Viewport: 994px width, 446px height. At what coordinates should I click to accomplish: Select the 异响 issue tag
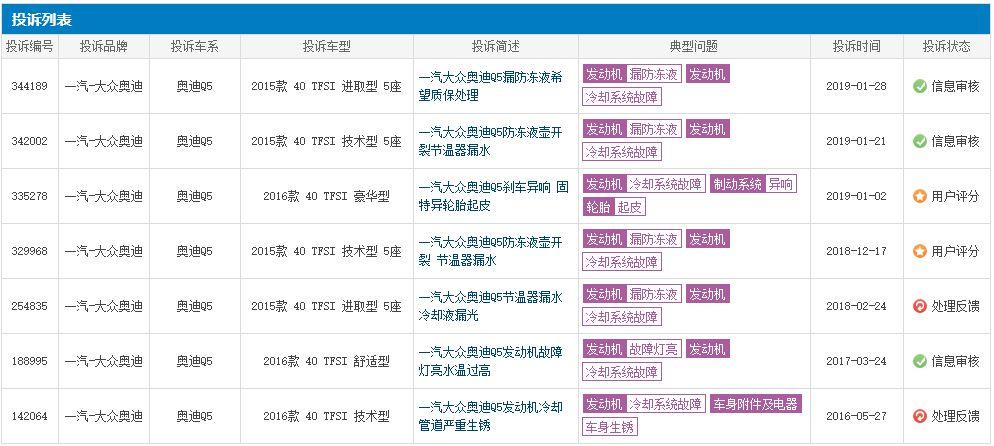click(781, 184)
